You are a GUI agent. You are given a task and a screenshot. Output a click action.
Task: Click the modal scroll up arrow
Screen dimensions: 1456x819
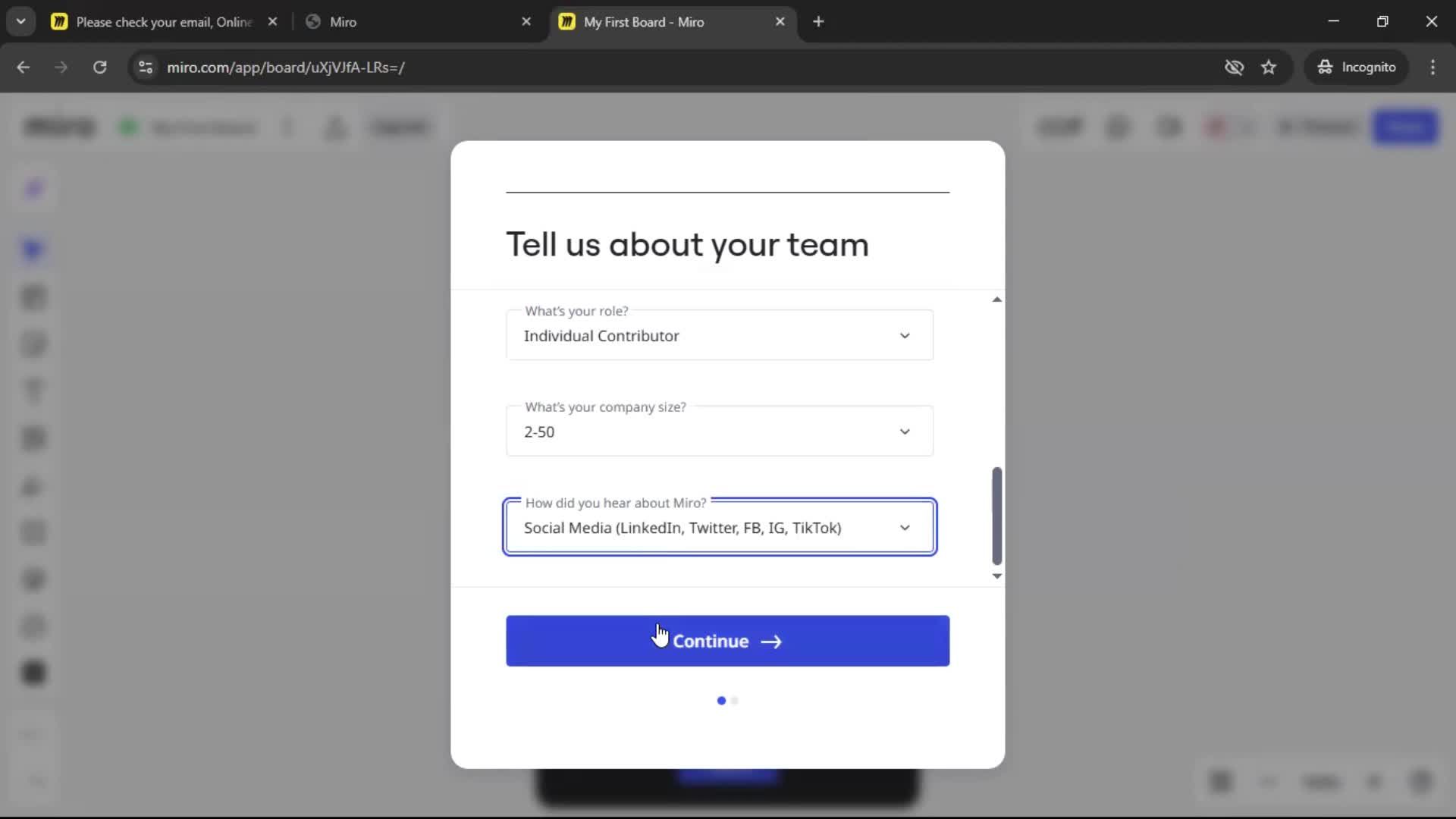tap(996, 300)
